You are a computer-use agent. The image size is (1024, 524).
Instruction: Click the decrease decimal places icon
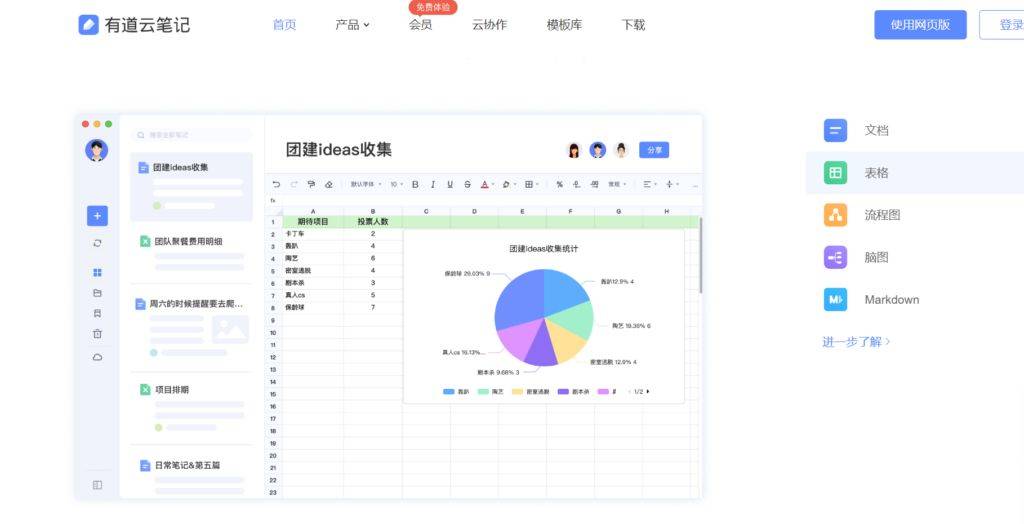(x=577, y=185)
